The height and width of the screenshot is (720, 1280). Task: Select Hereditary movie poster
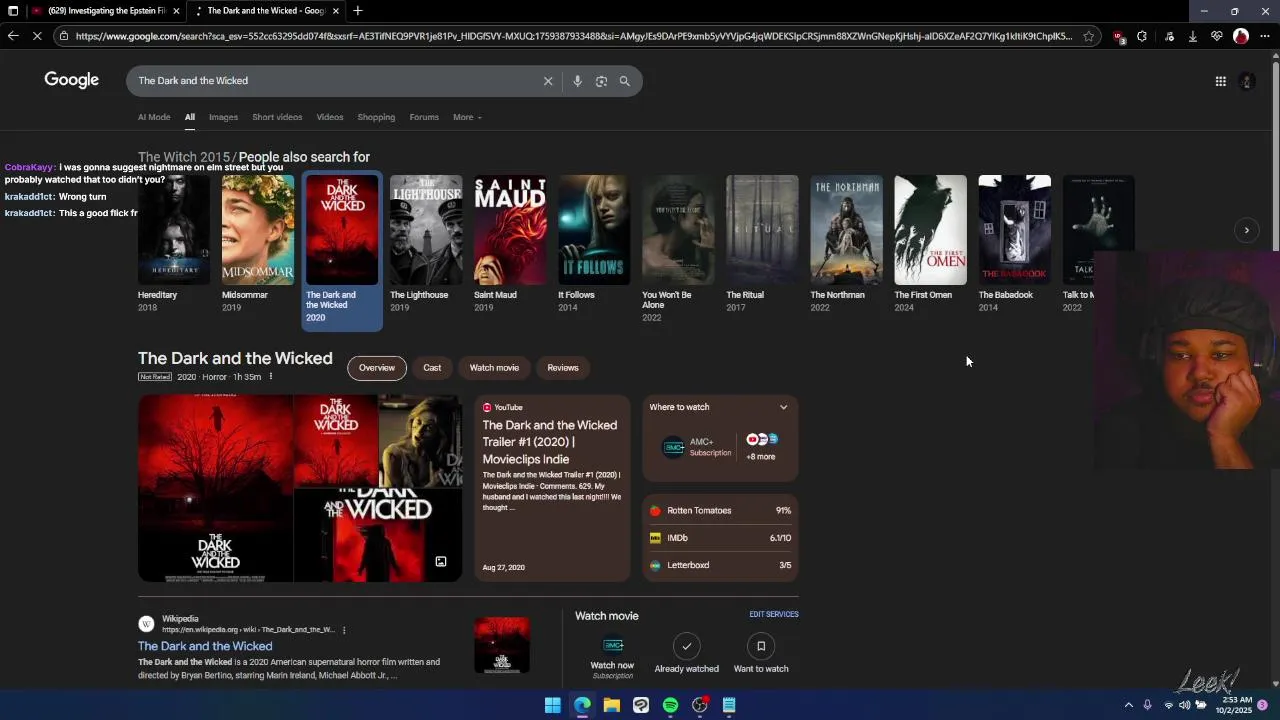174,230
